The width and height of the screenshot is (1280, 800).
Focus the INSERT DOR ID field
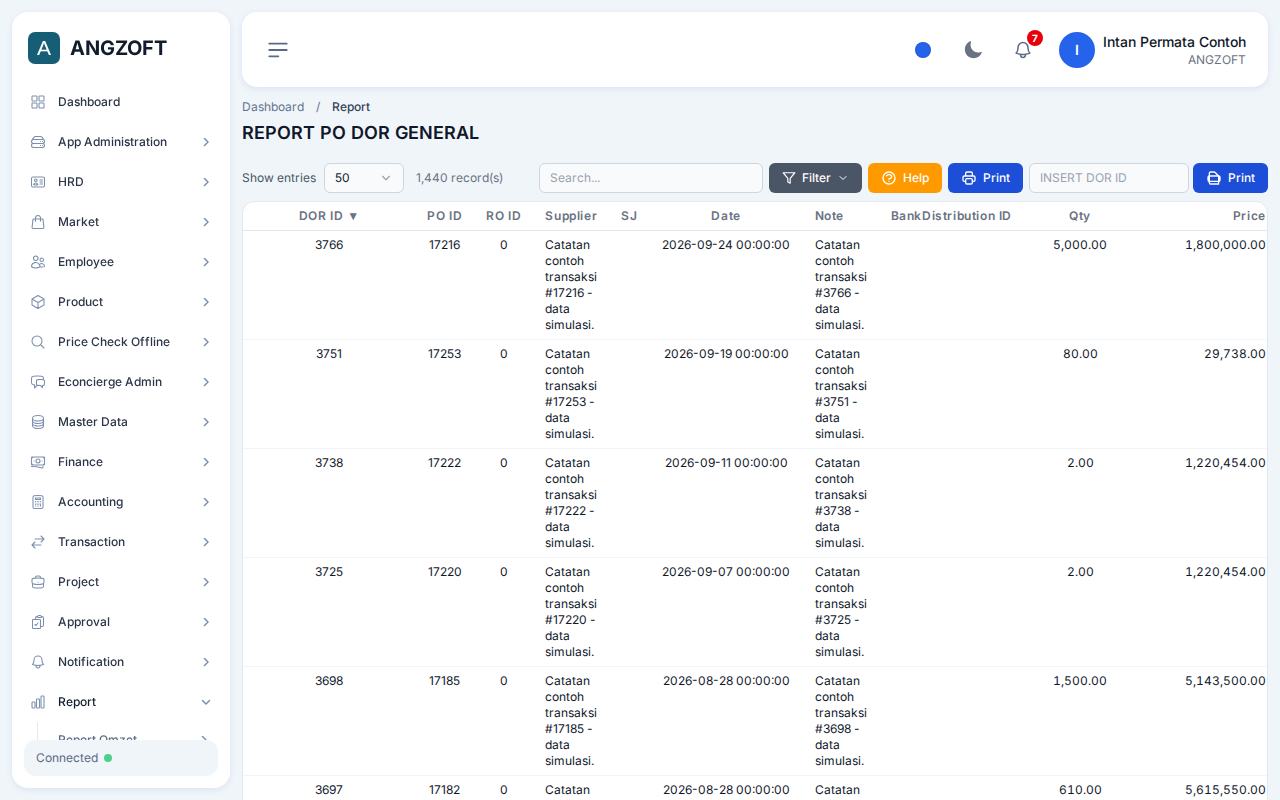[x=1109, y=178]
